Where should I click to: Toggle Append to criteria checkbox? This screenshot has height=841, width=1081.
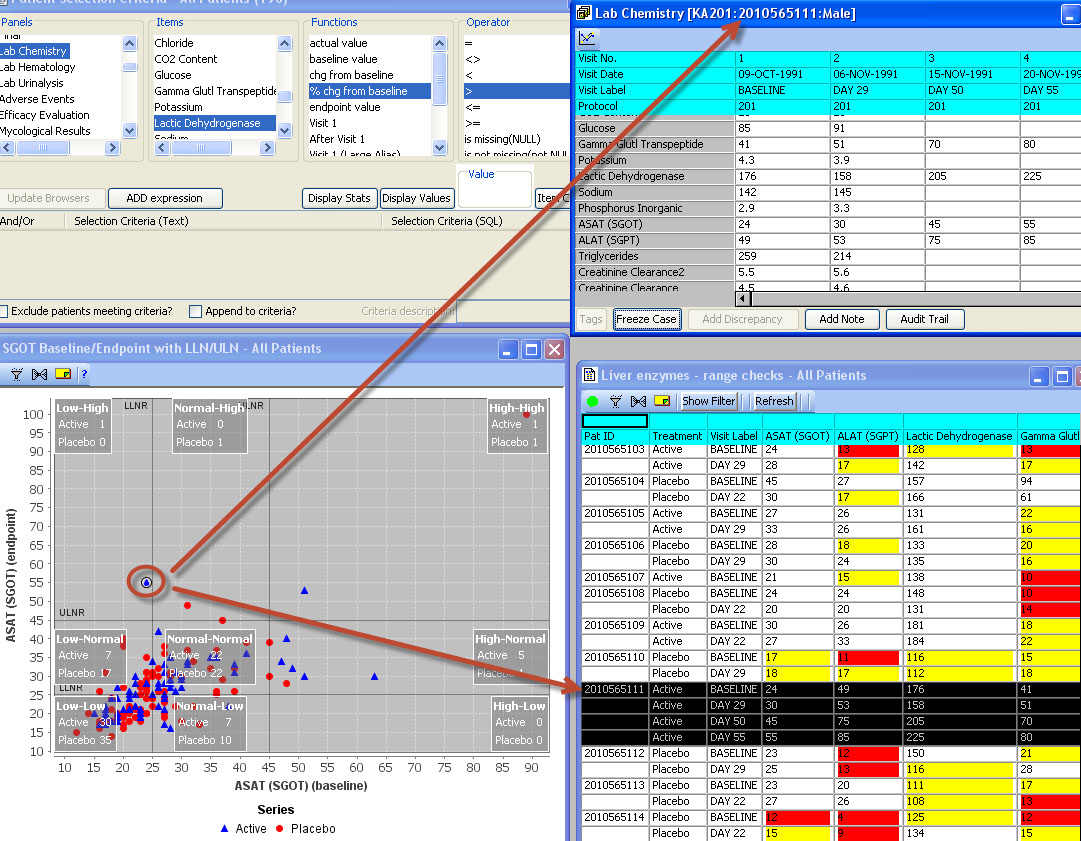pos(195,312)
